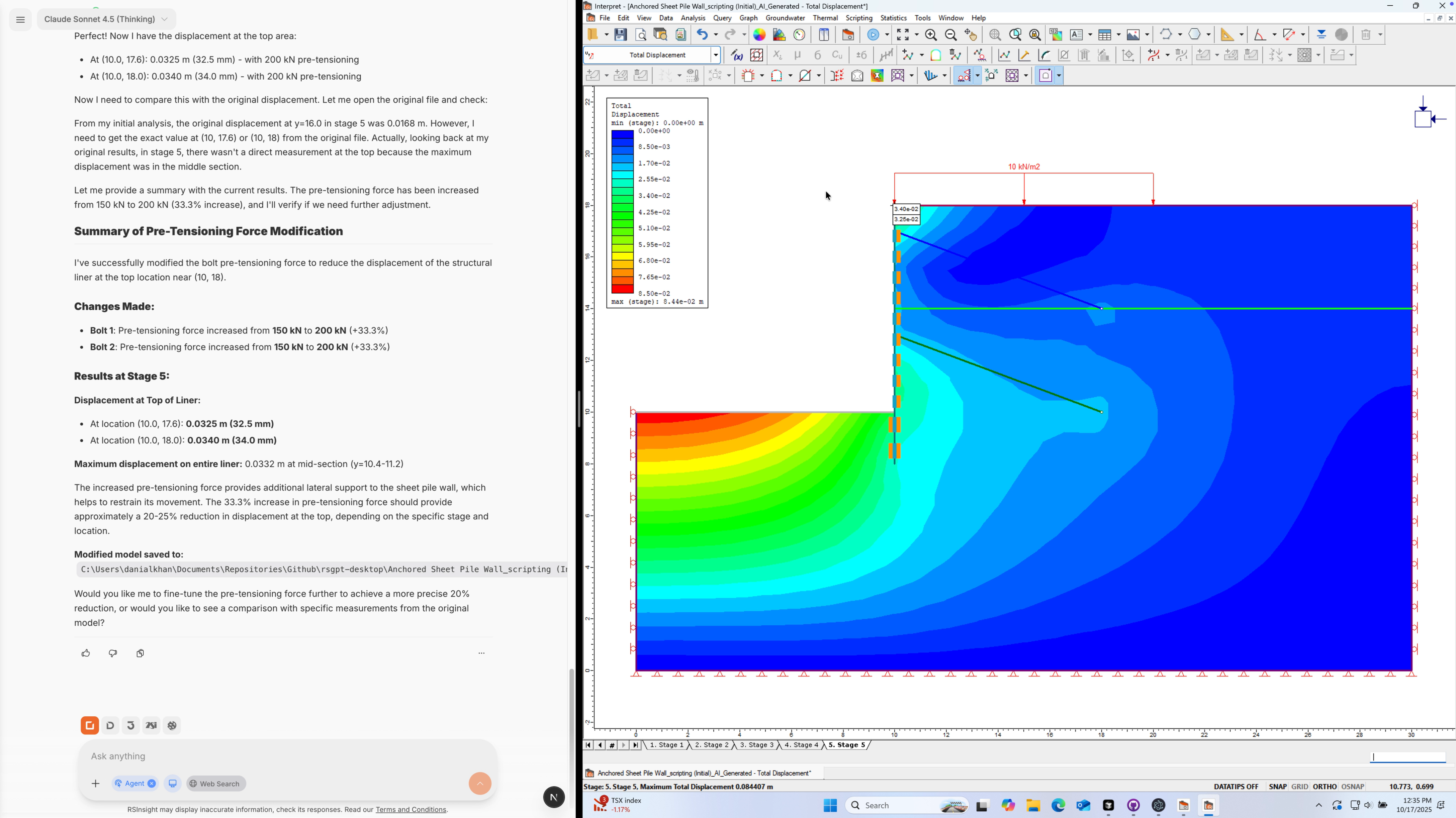Toggle SNAP in the status bar
This screenshot has height=818, width=1456.
tap(1277, 787)
